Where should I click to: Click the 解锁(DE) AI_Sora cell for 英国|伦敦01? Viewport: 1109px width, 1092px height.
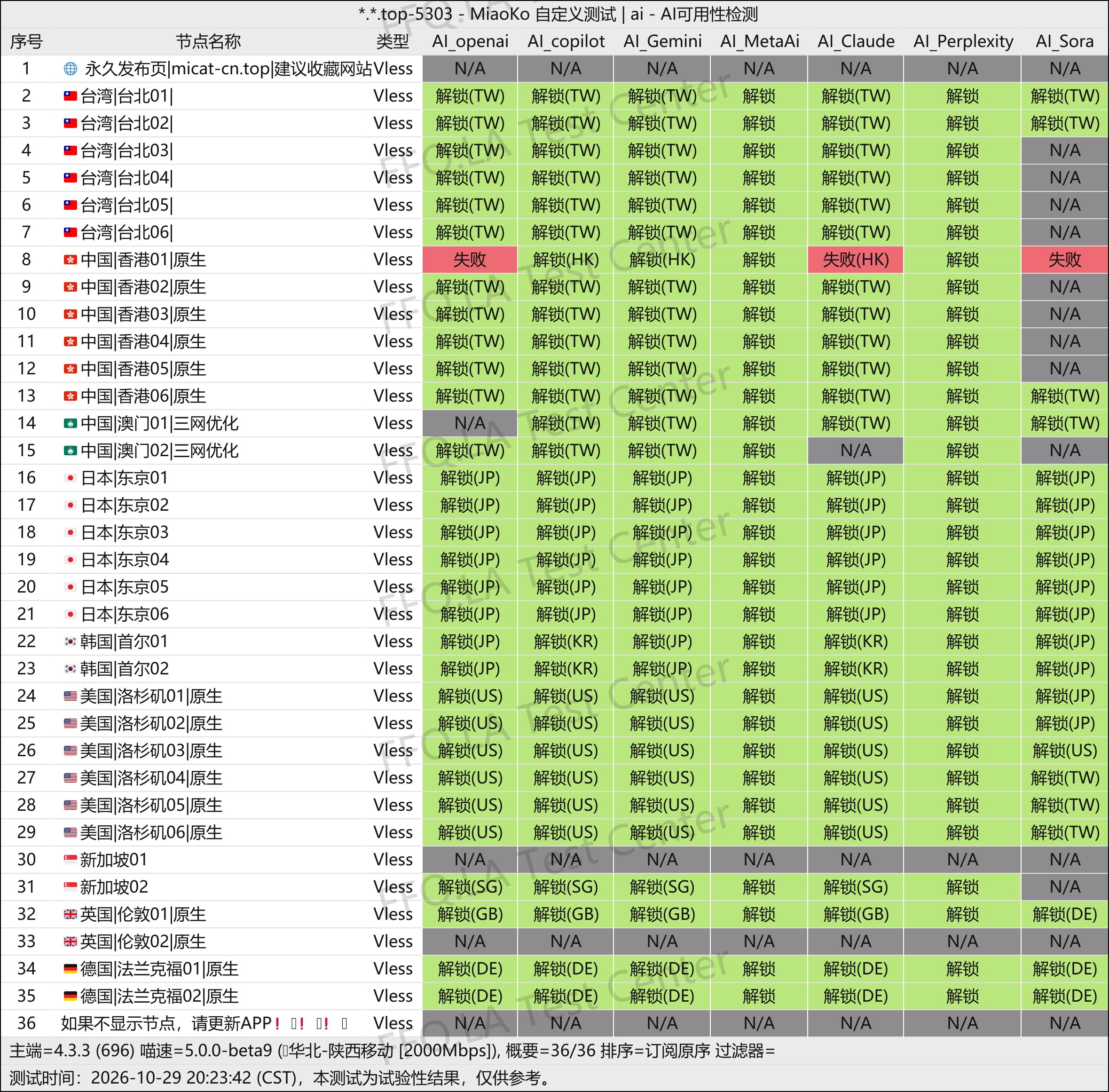coord(1065,914)
